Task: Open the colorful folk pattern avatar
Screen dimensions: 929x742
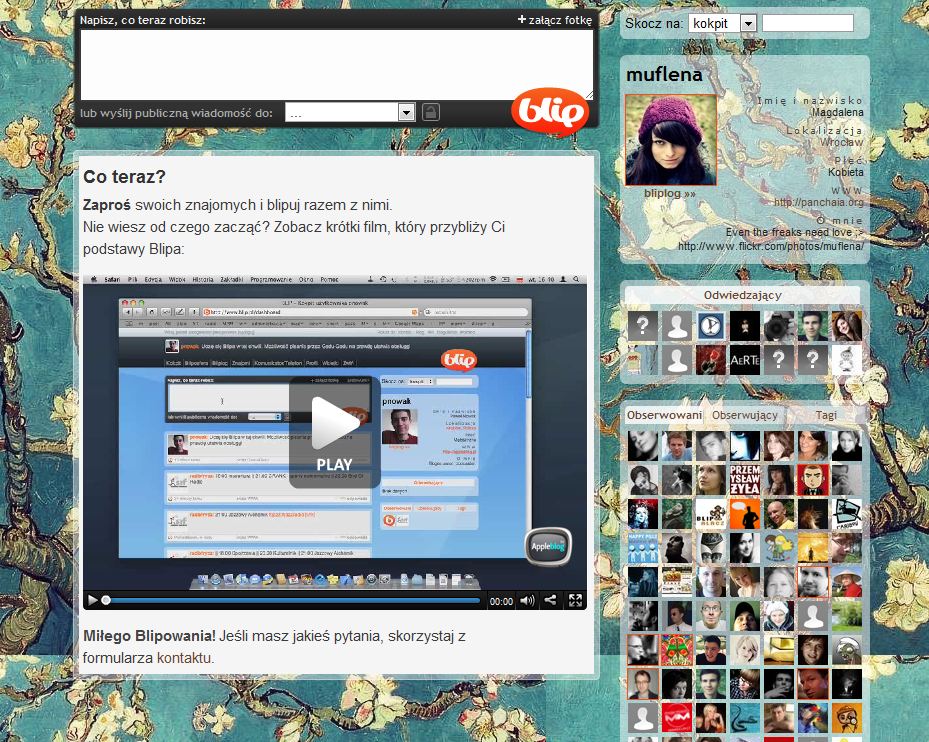Action: click(677, 650)
